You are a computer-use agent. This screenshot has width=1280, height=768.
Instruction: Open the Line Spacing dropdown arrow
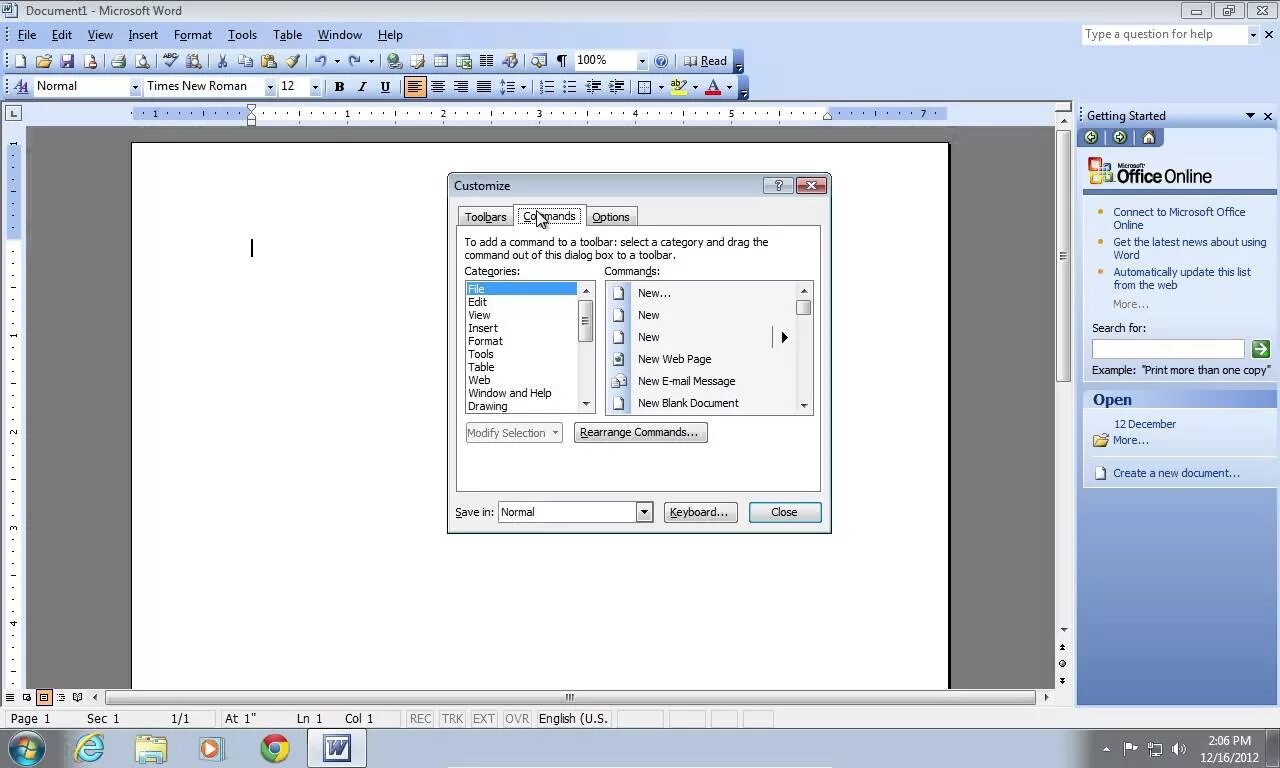tap(523, 87)
